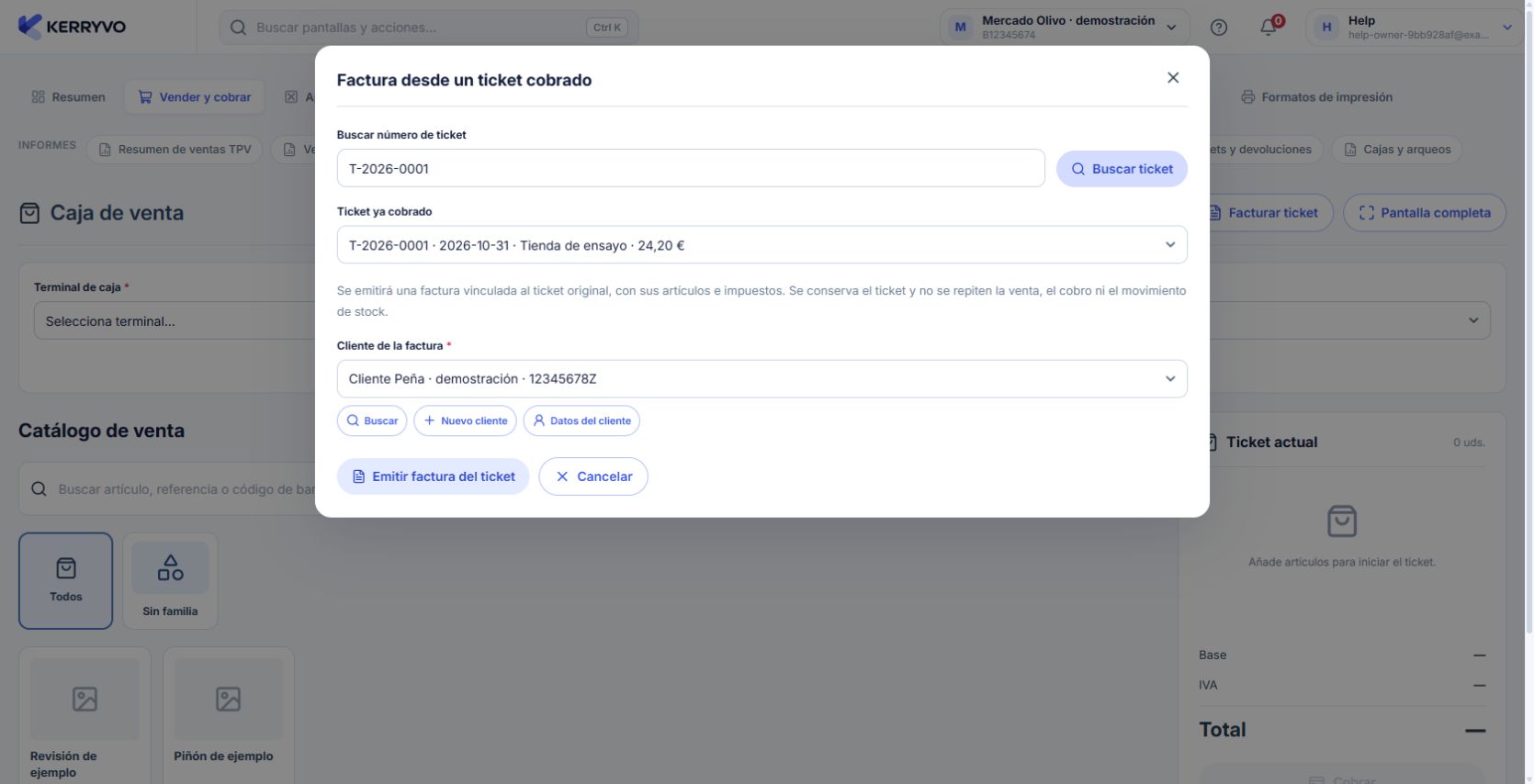
Task: Click the Buscar client pill button
Action: (372, 420)
